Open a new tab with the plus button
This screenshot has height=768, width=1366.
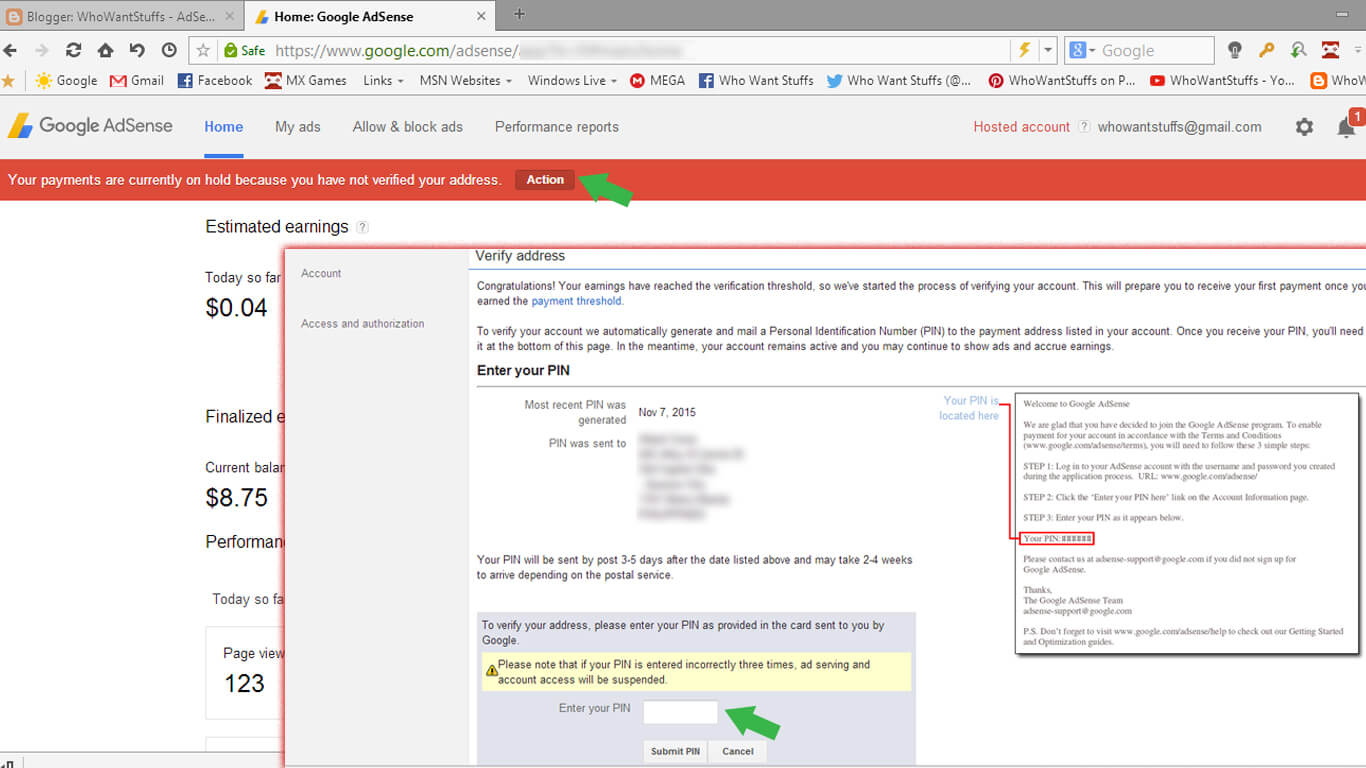[519, 14]
